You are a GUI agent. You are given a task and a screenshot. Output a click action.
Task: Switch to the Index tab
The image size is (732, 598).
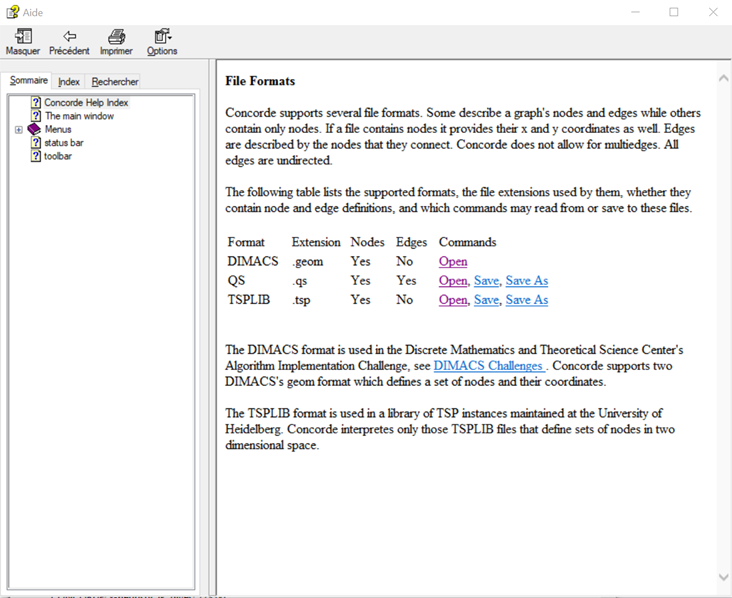tap(69, 82)
